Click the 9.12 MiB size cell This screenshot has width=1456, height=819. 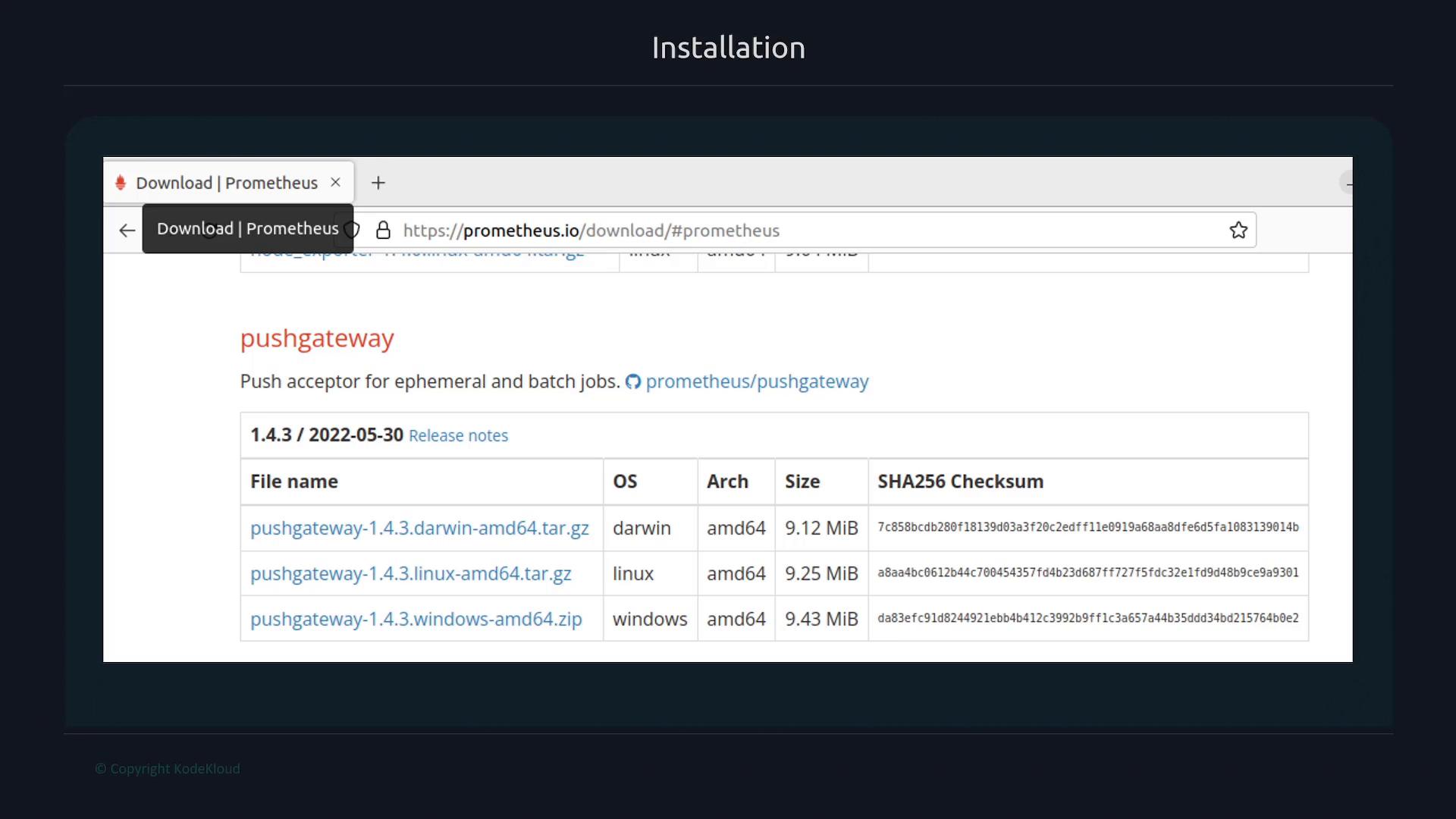tap(821, 529)
